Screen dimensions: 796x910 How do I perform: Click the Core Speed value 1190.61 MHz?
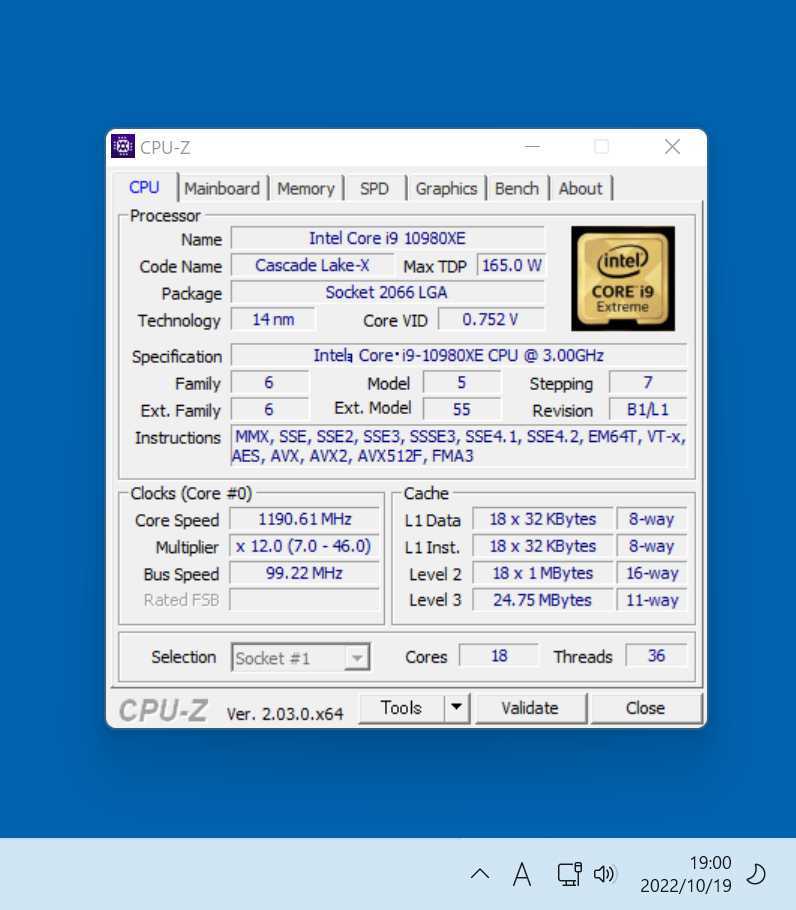(305, 519)
